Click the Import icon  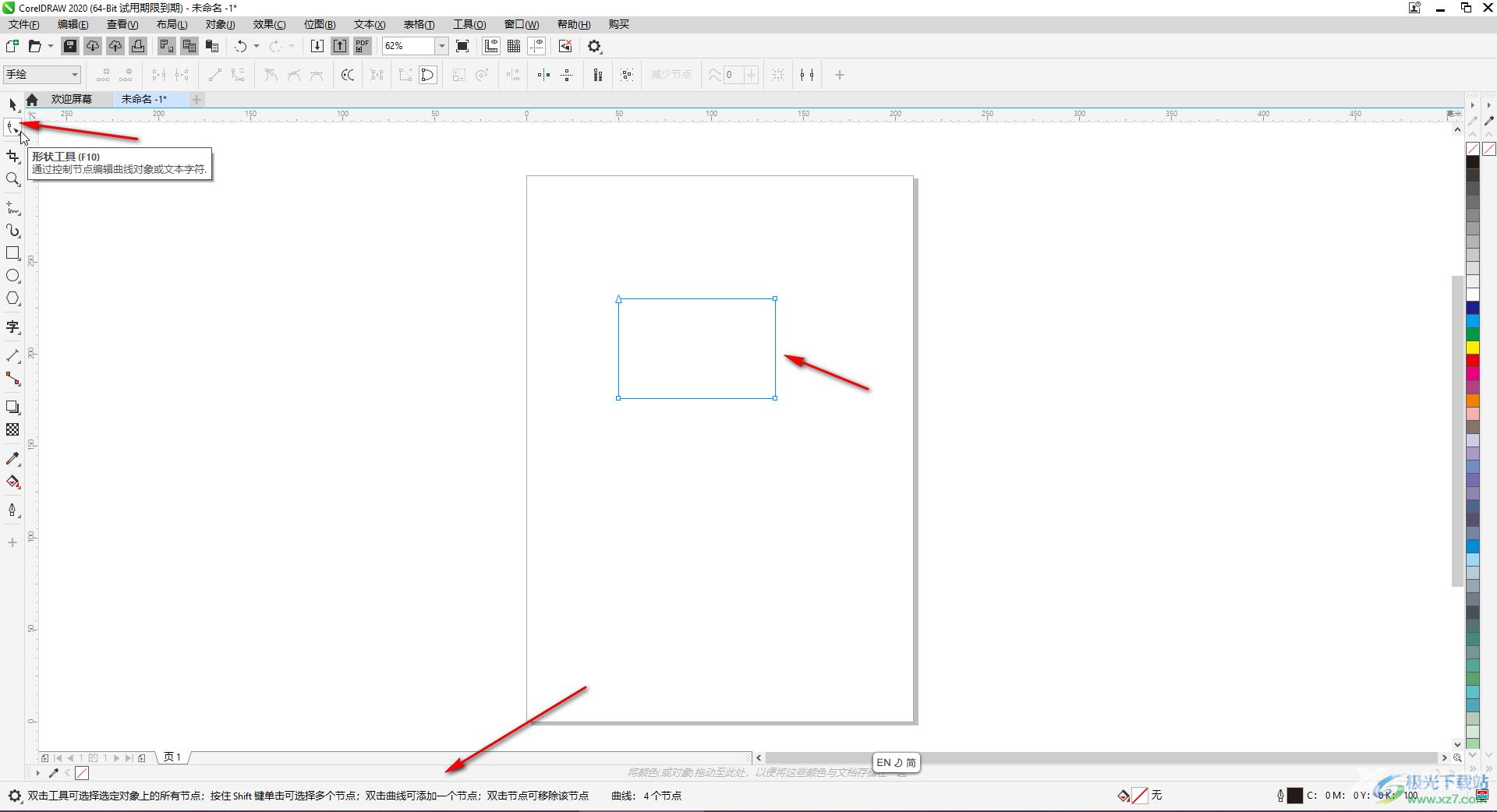pyautogui.click(x=317, y=46)
